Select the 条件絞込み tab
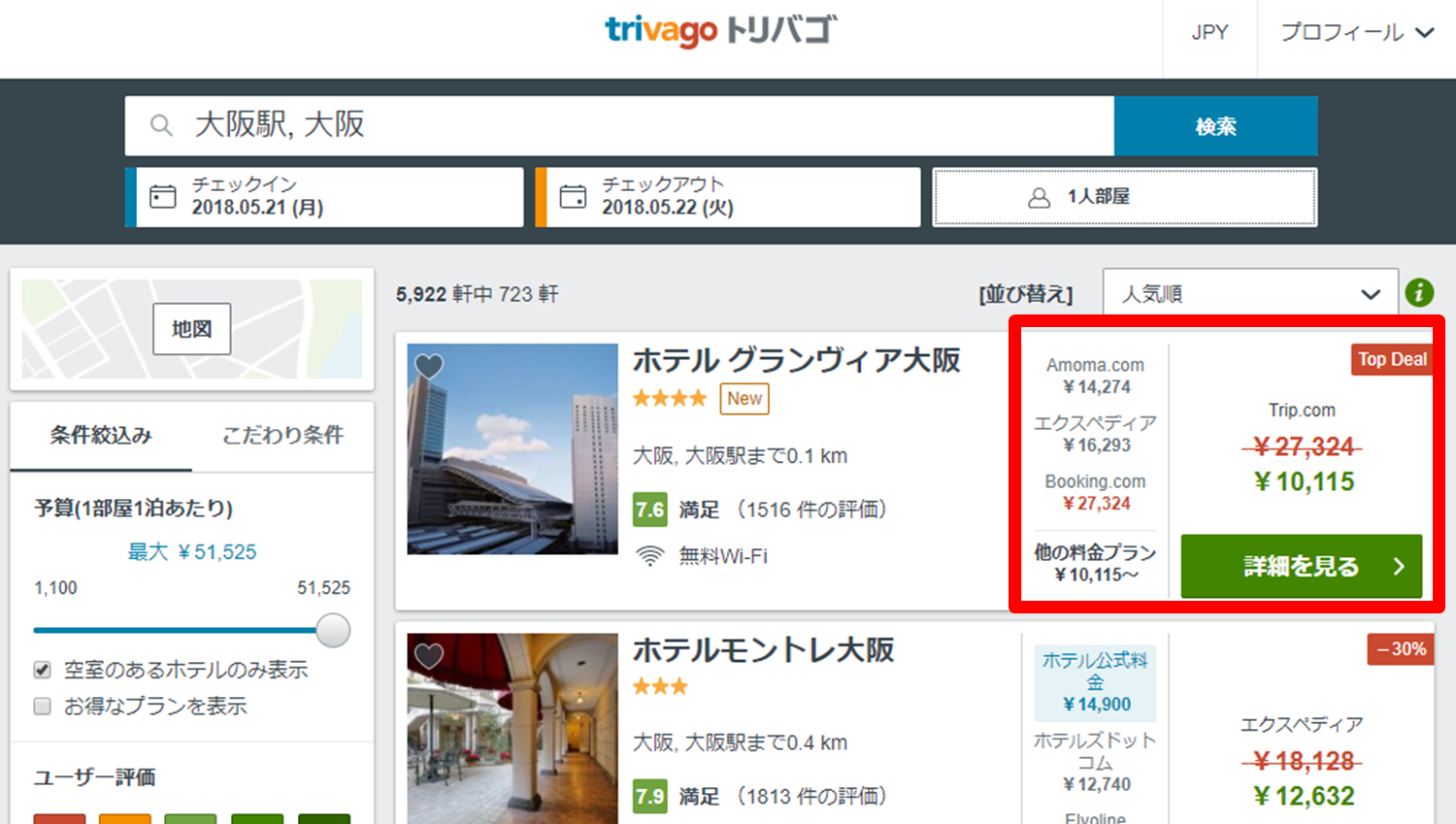The width and height of the screenshot is (1456, 824). (x=101, y=435)
